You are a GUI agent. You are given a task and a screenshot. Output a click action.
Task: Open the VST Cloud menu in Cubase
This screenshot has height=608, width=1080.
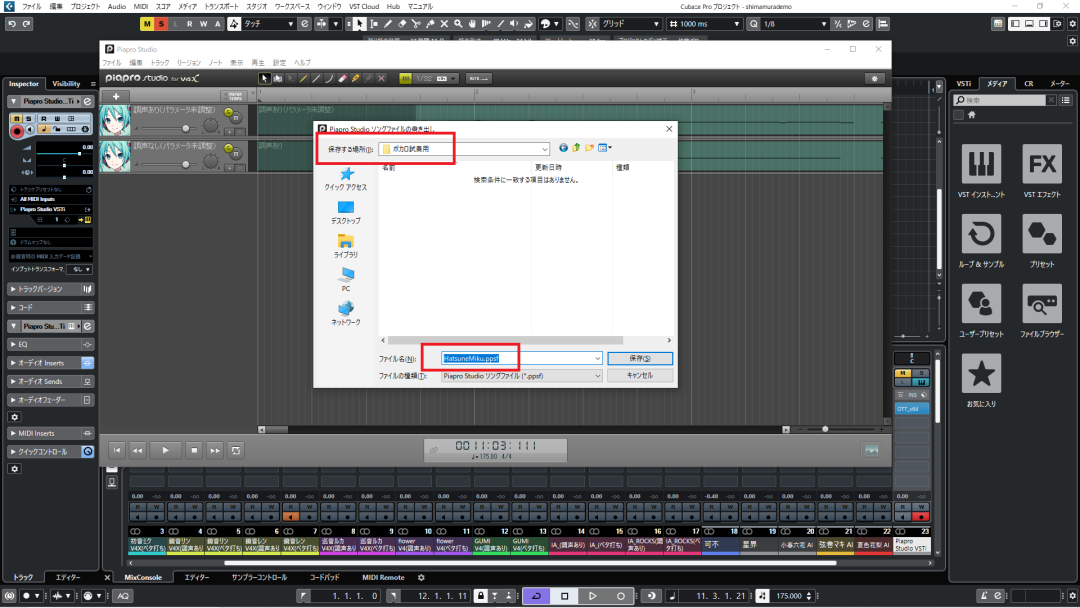(364, 6)
